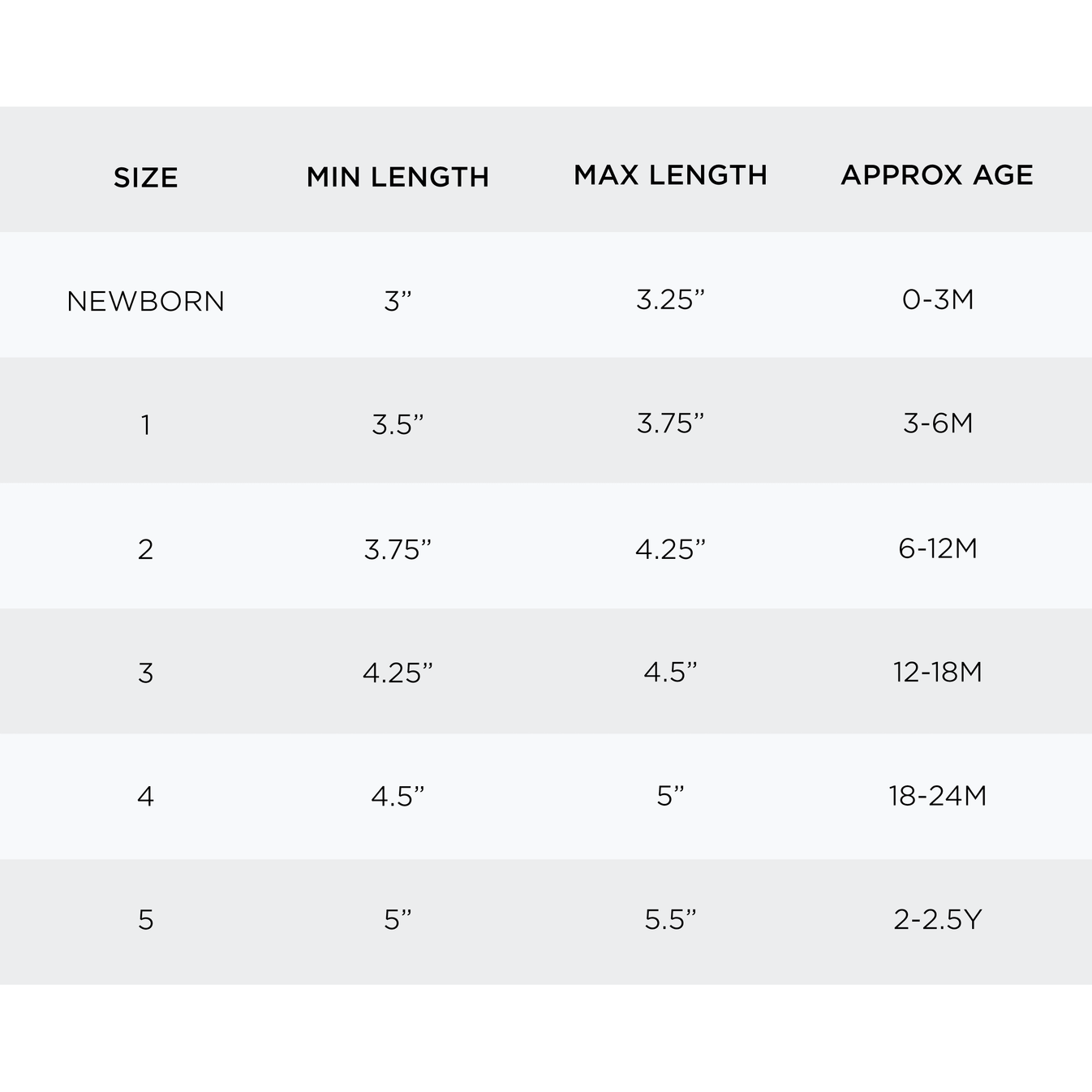Click the APPROX AGE column header
The width and height of the screenshot is (1092, 1092).
pos(937,175)
